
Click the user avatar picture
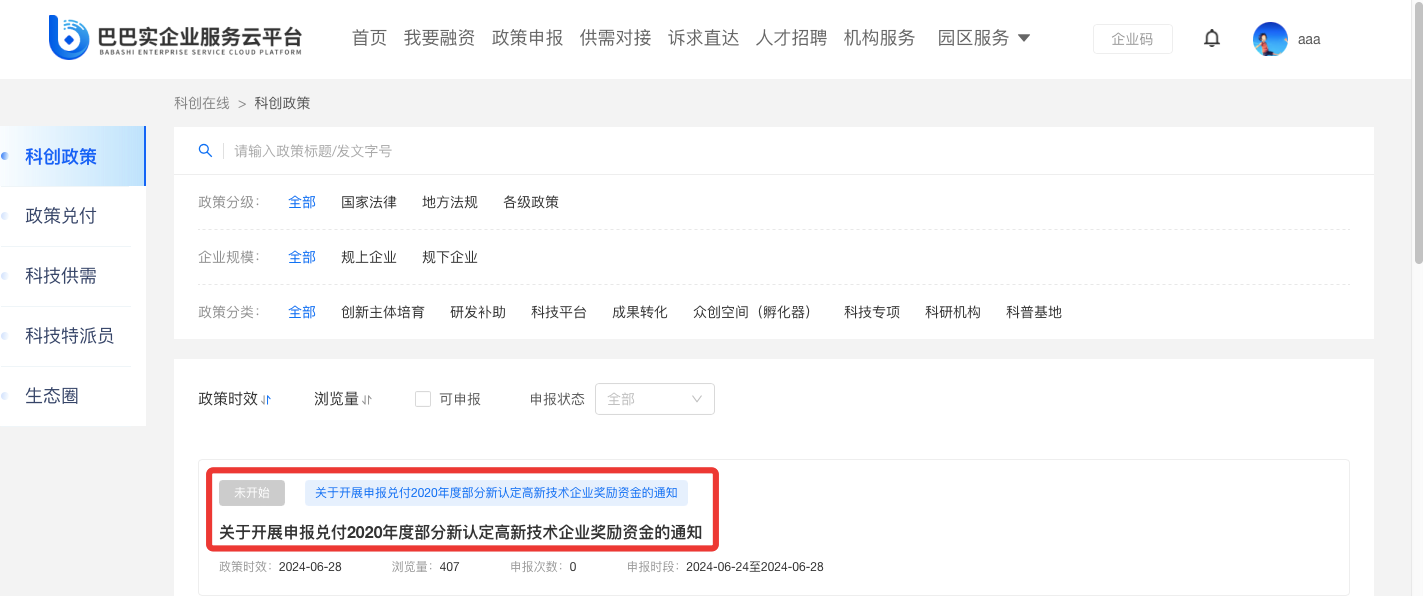1270,39
